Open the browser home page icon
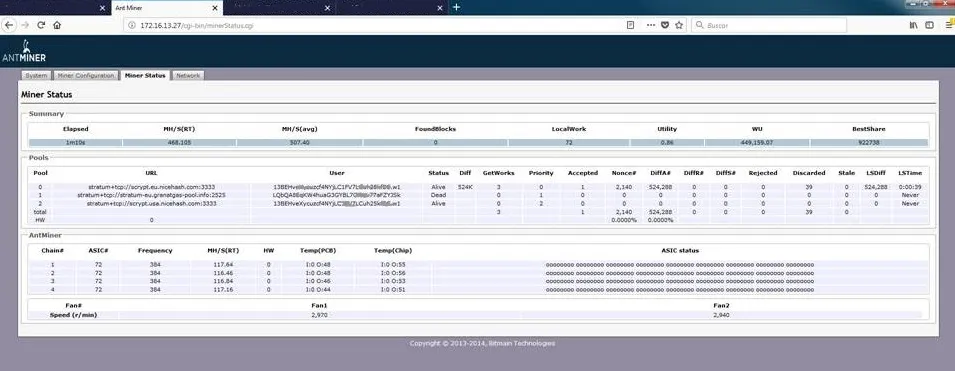This screenshot has height=371, width=955. 57,25
